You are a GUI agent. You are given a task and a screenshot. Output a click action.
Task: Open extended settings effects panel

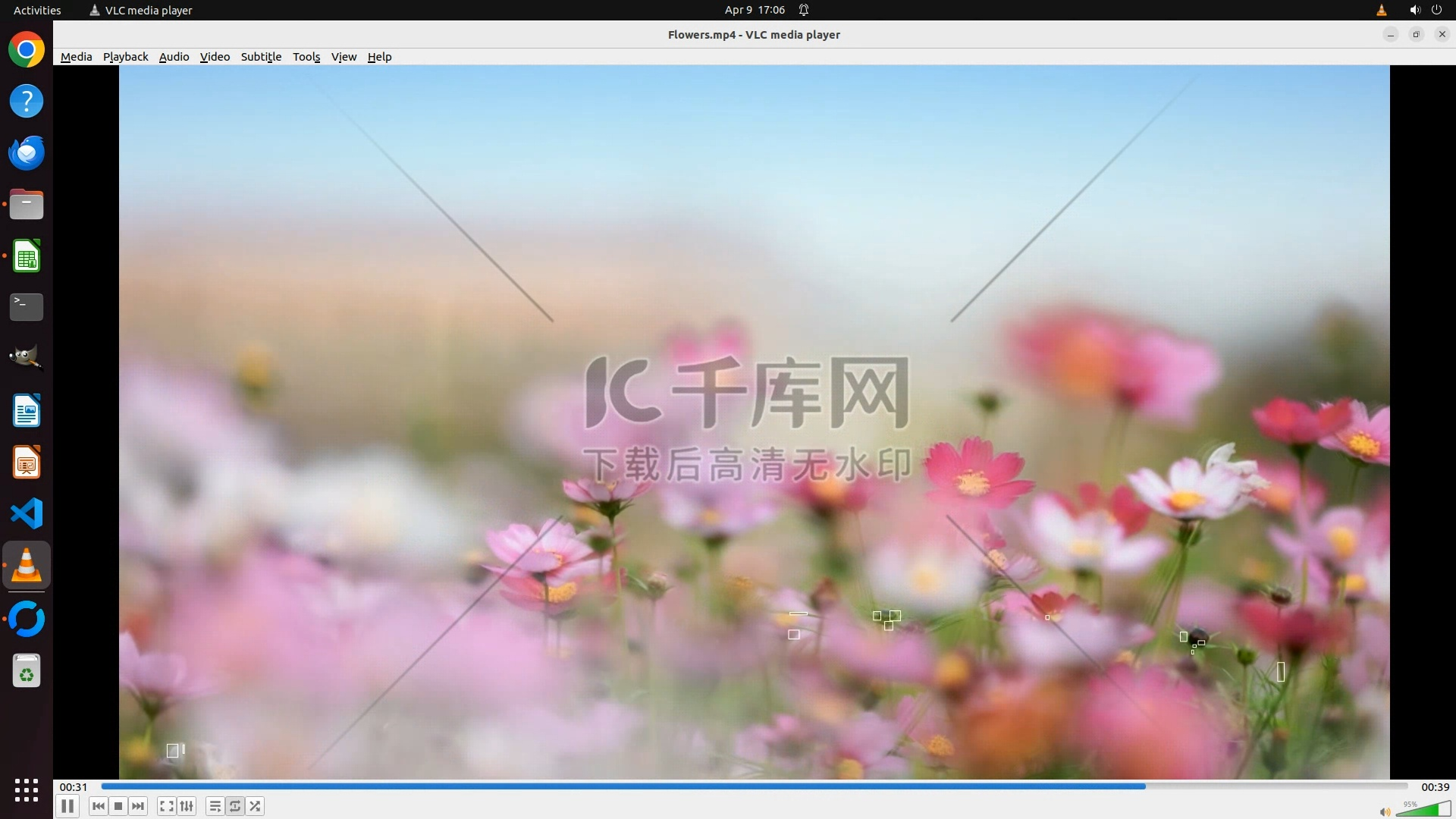(187, 806)
